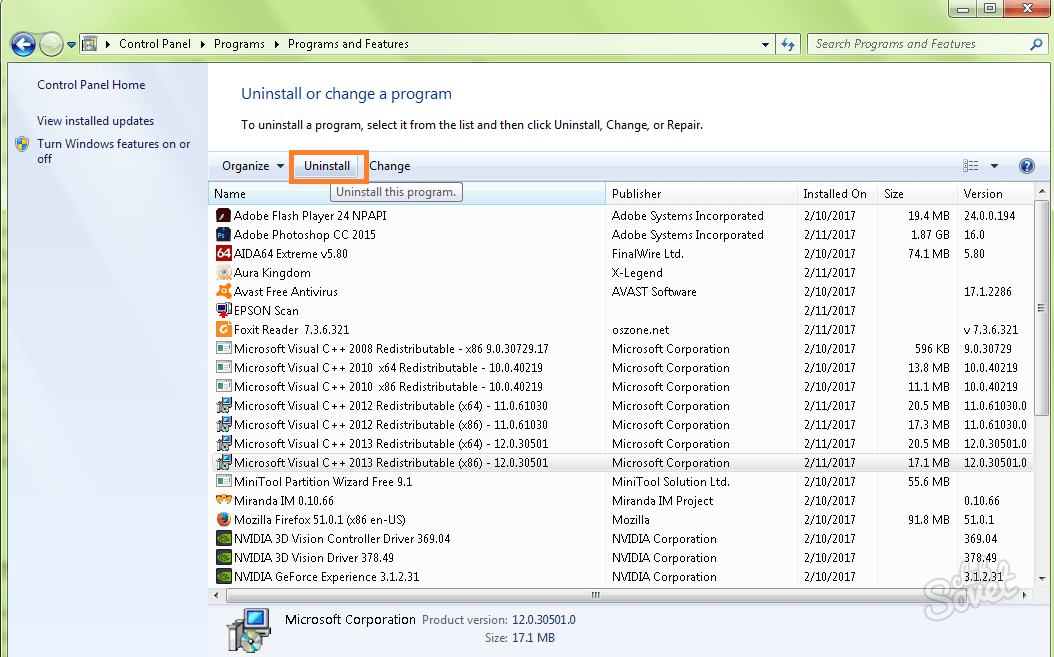Click the Control Panel icon in address bar
Image resolution: width=1054 pixels, height=657 pixels.
pos(89,44)
